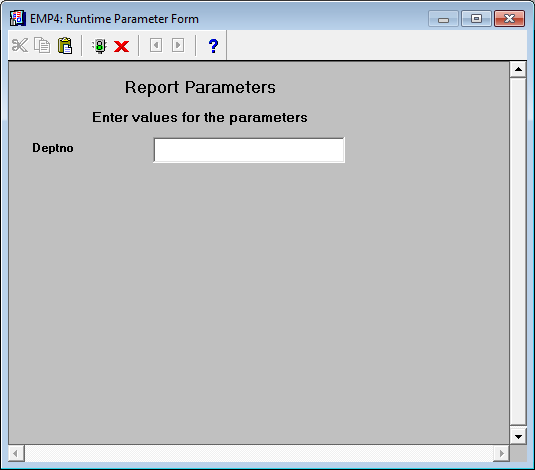Run the report with traffic light icon
The width and height of the screenshot is (535, 470).
(99, 46)
